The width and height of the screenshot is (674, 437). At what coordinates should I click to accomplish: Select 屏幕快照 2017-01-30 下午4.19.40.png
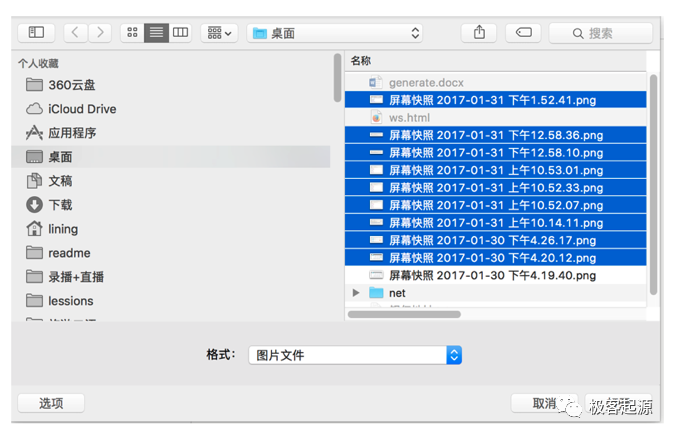tap(495, 275)
